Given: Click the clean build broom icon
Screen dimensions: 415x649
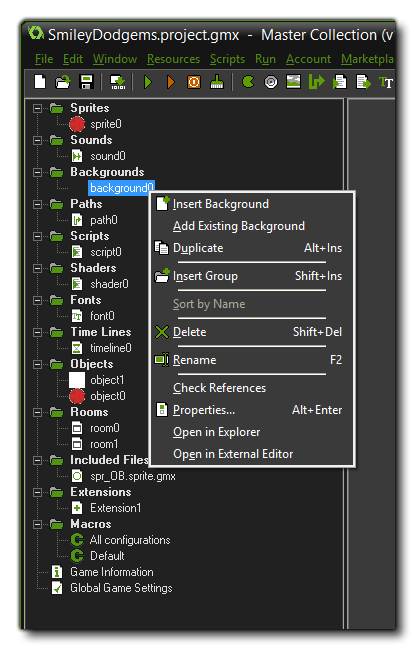Looking at the screenshot, I should [216, 82].
